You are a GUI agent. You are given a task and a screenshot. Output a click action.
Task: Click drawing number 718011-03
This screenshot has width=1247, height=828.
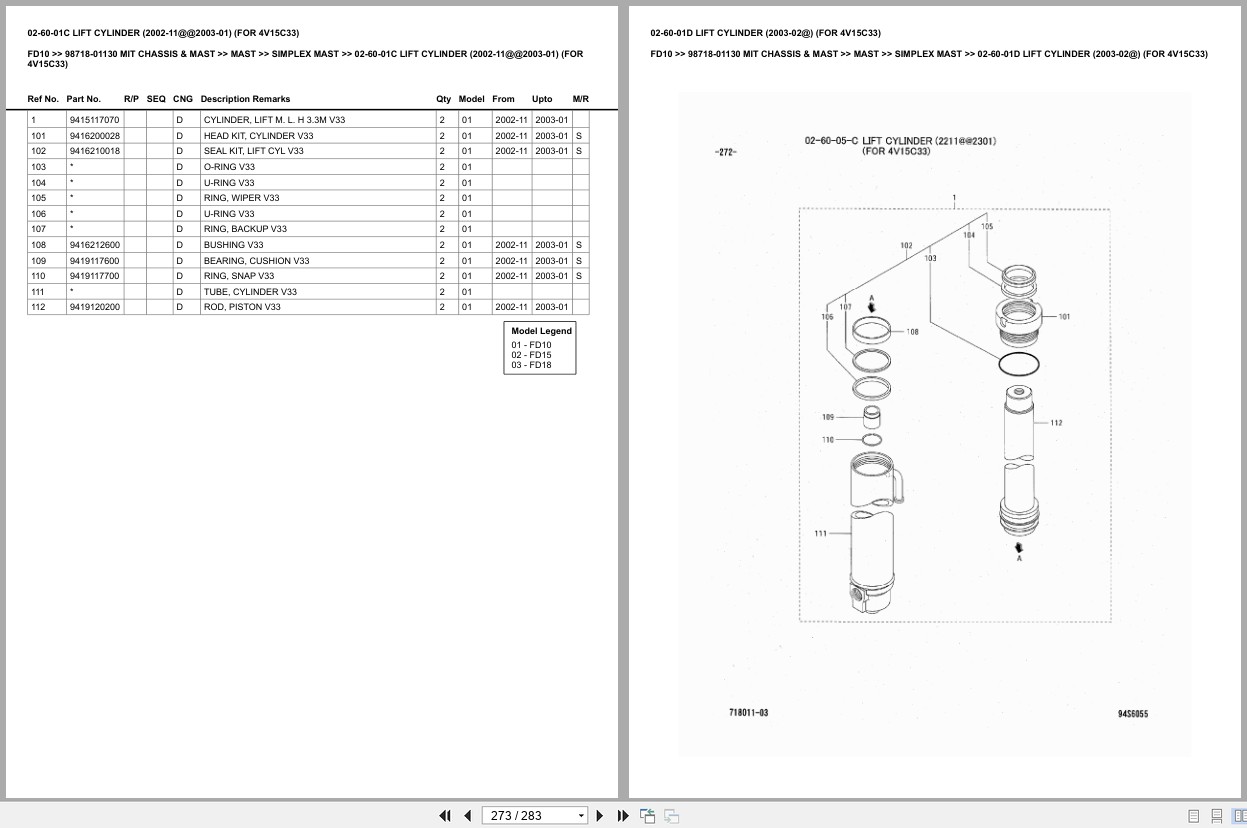[749, 713]
